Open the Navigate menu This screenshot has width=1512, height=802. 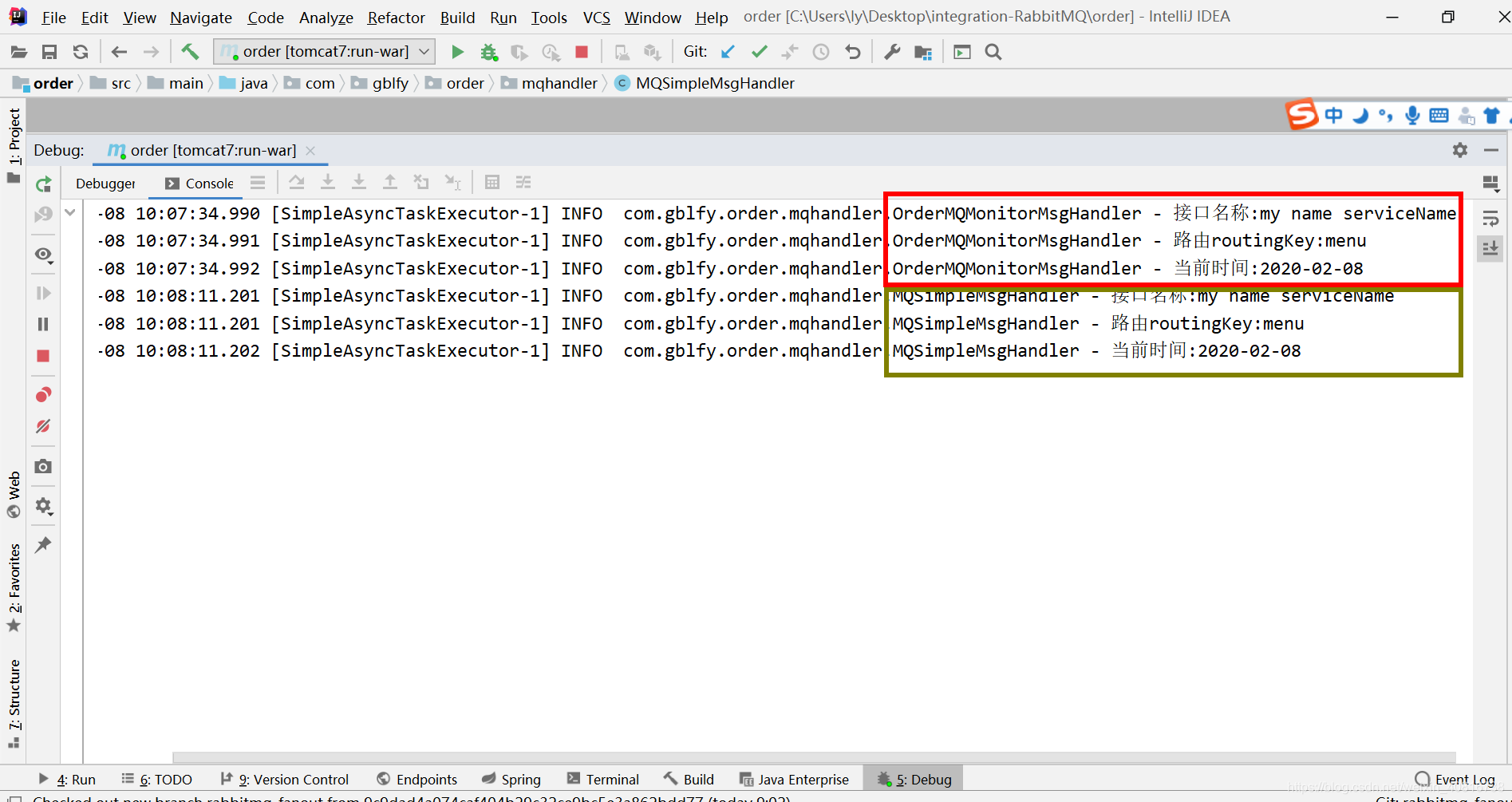tap(201, 17)
